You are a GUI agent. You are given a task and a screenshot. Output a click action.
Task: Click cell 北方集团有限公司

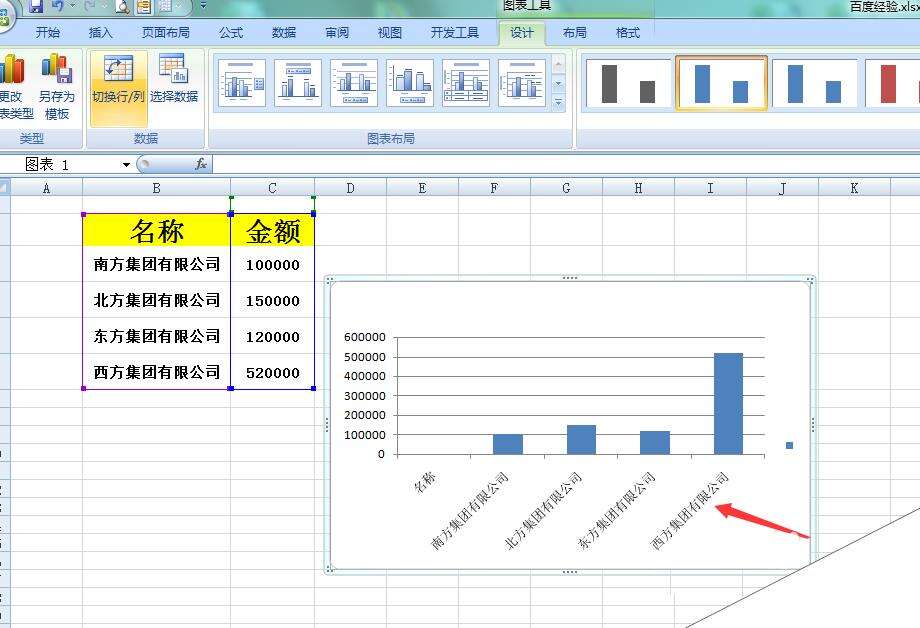(x=157, y=300)
